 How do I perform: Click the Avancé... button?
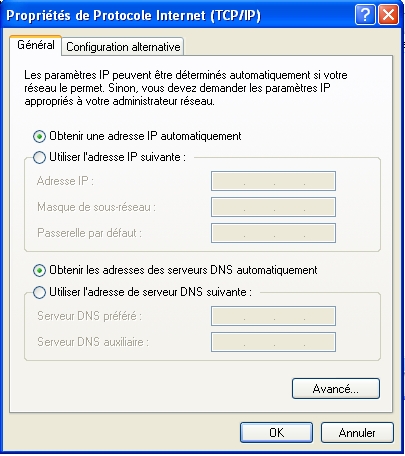click(336, 389)
